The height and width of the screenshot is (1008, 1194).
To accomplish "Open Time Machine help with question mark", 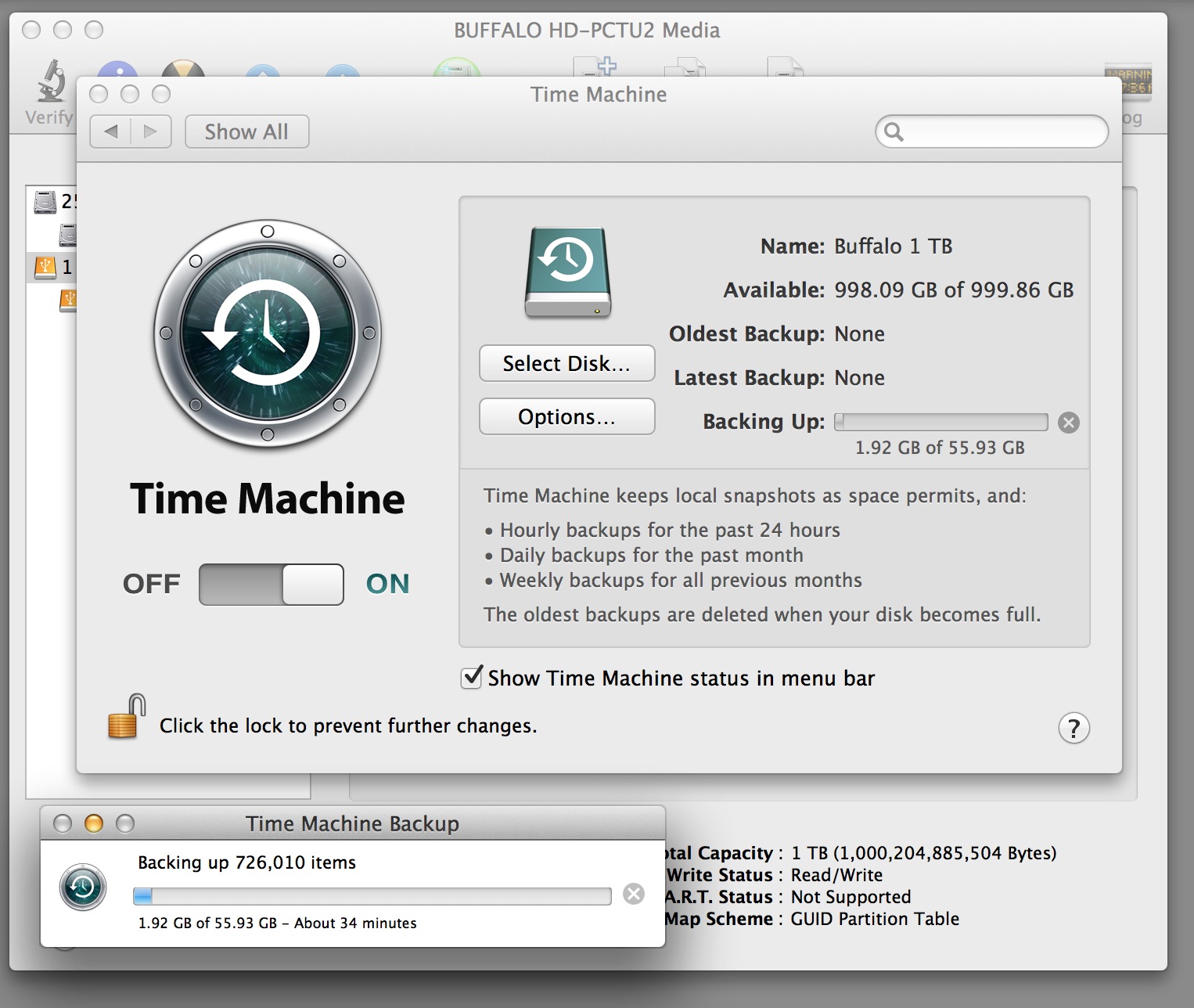I will tap(1074, 729).
